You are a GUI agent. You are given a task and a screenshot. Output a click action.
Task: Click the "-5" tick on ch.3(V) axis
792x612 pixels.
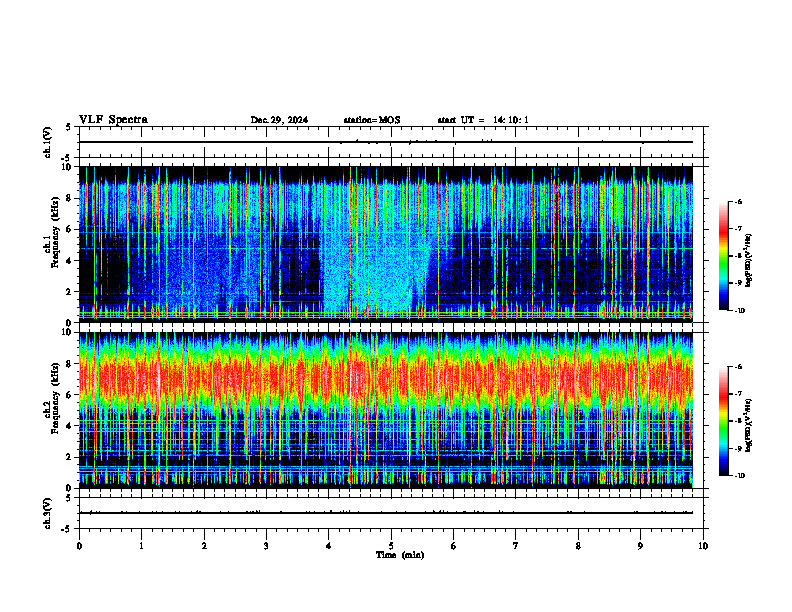[x=67, y=529]
